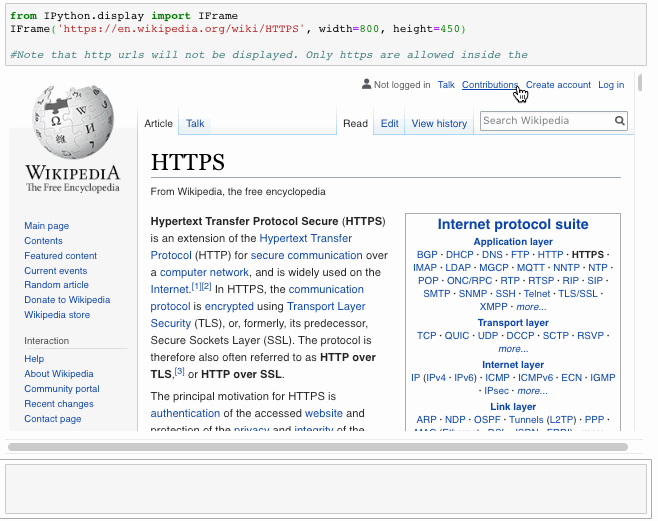Viewport: 658px width, 521px height.
Task: Open Random article from sidebar
Action: pyautogui.click(x=56, y=285)
